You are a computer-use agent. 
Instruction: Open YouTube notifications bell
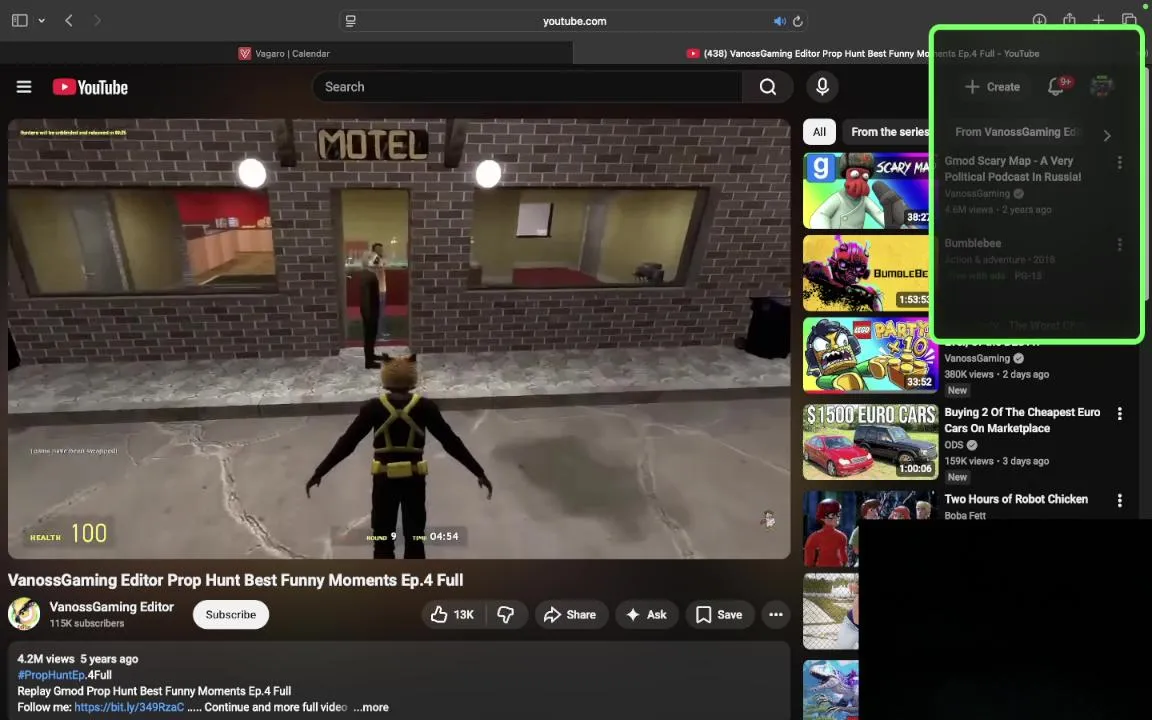(x=1056, y=87)
